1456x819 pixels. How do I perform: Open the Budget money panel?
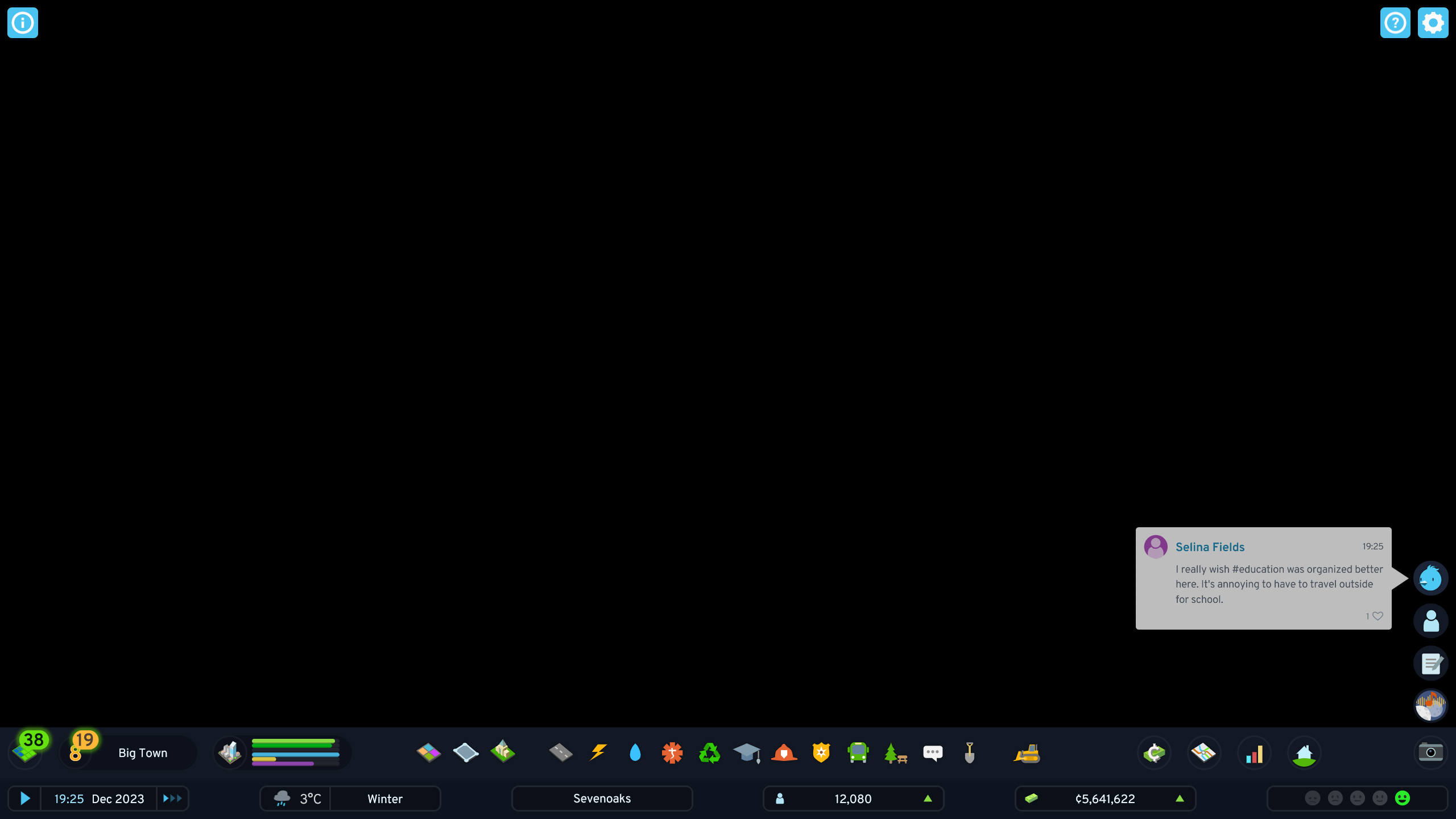point(1153,752)
